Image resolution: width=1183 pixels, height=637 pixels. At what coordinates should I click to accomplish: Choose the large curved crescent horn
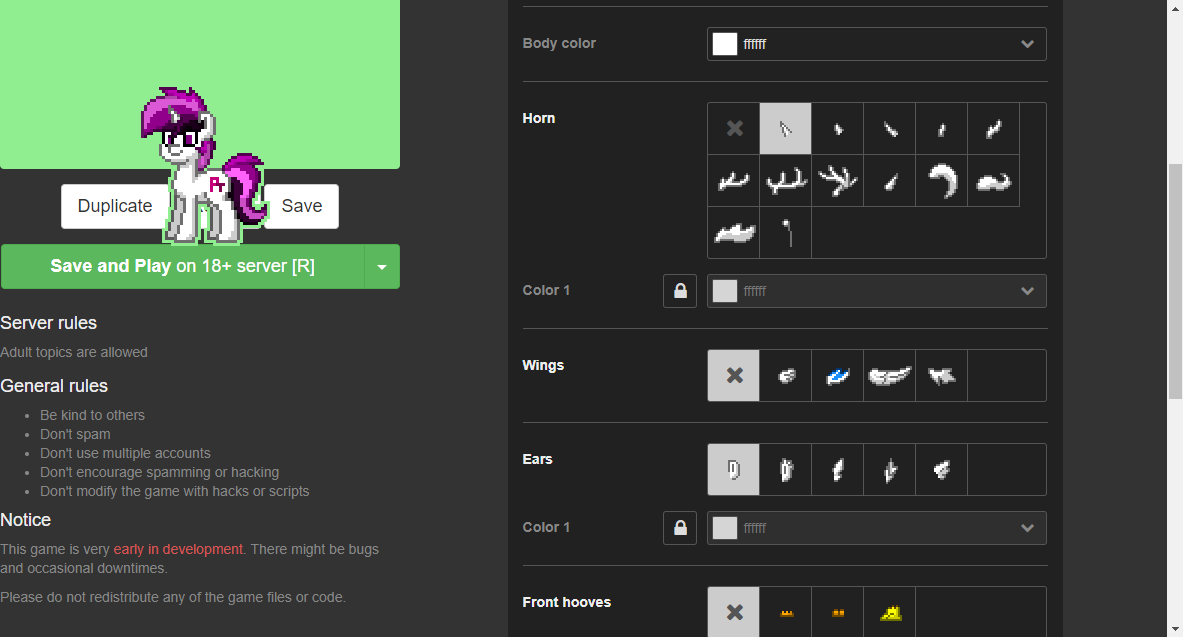[942, 180]
